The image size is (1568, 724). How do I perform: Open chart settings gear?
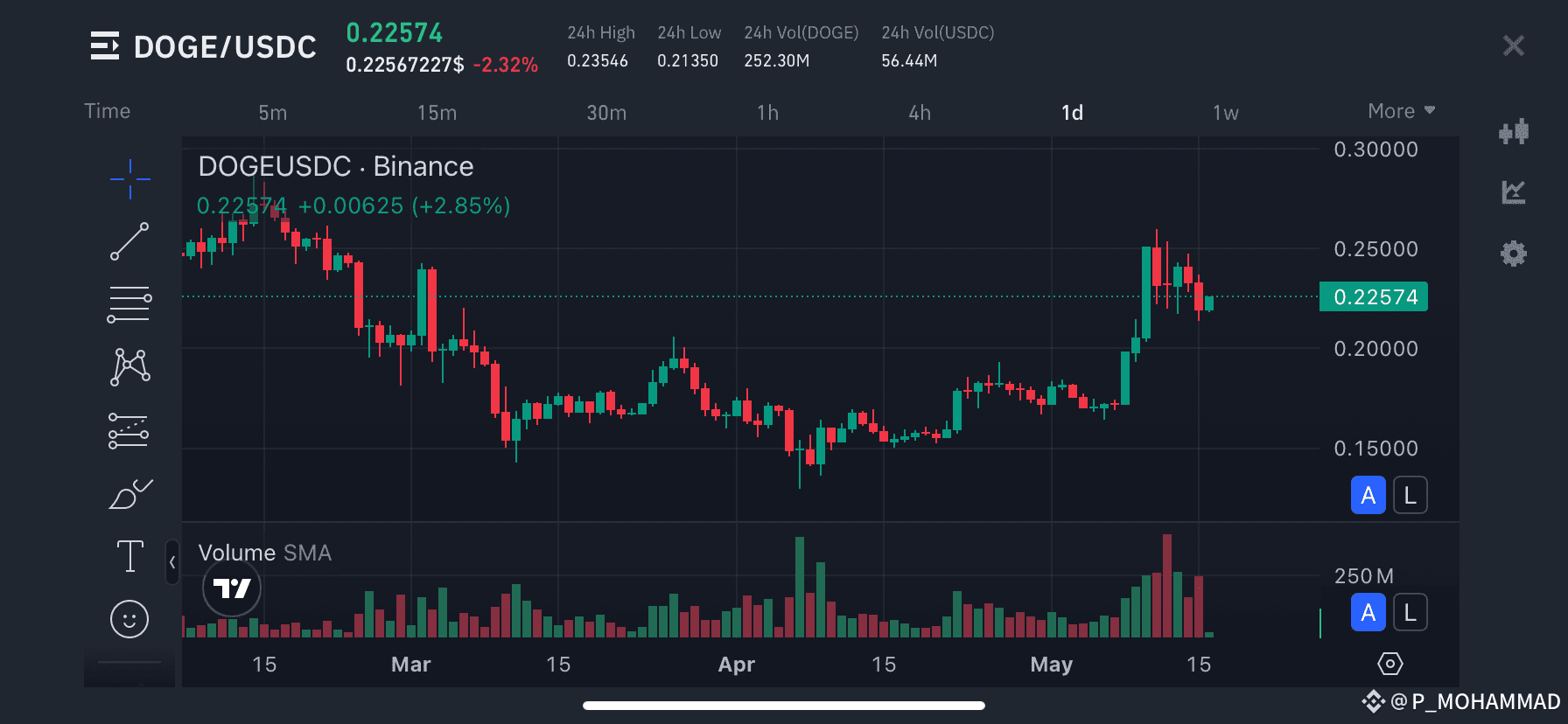click(1514, 254)
